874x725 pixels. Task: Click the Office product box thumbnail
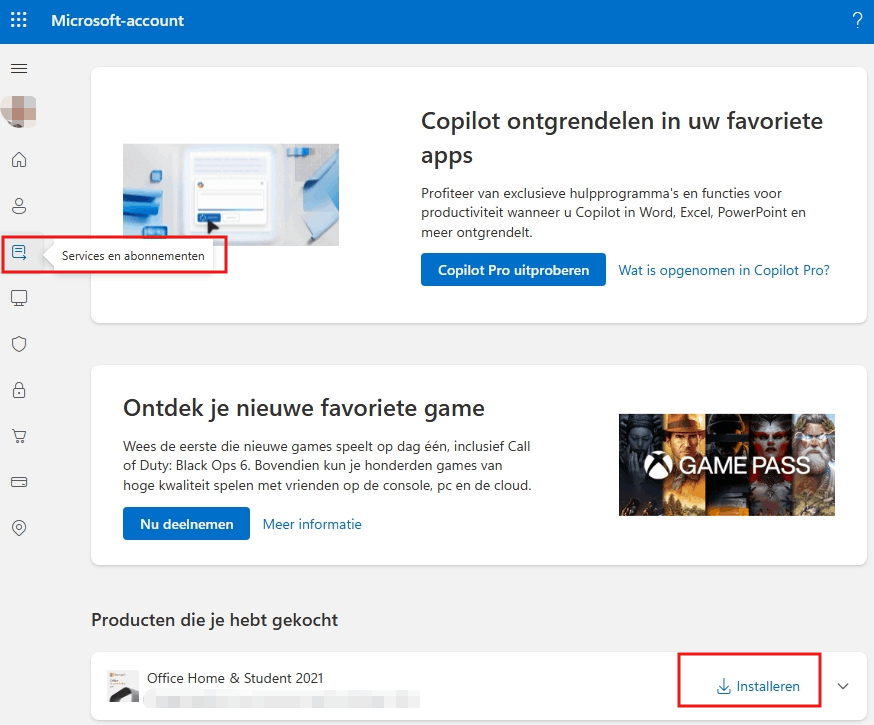[x=123, y=686]
